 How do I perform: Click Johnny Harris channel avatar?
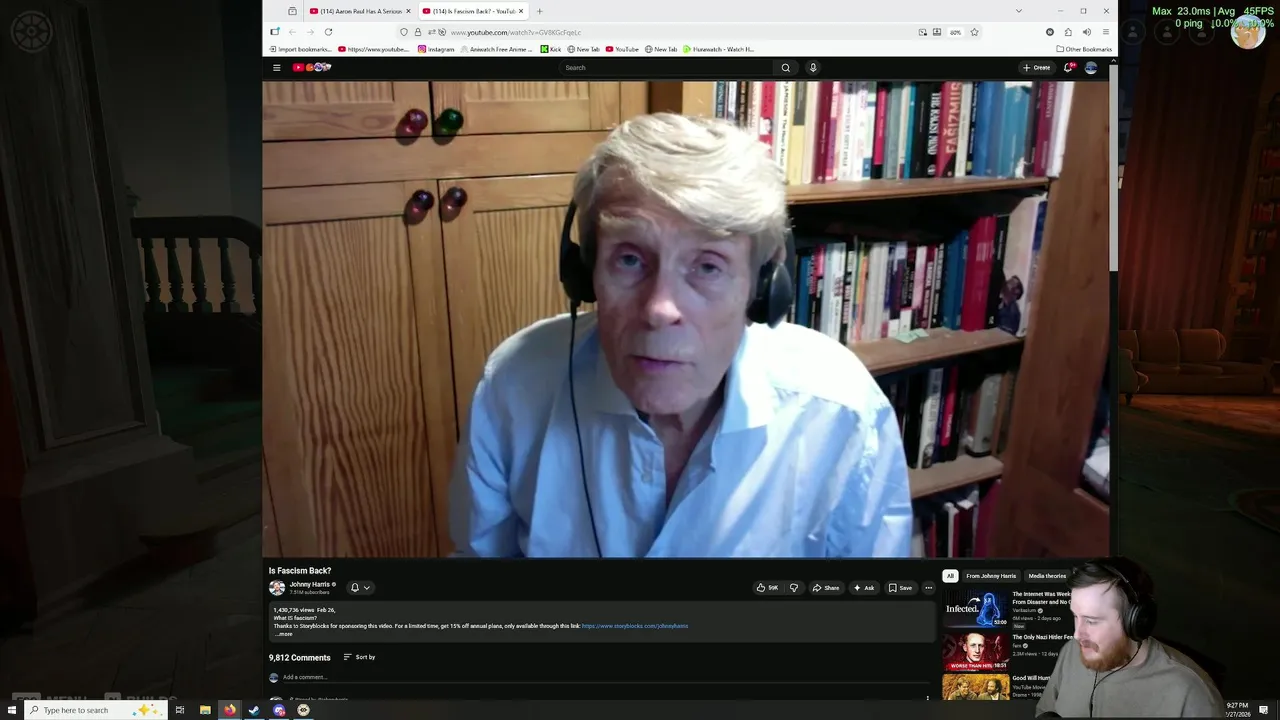pos(277,588)
